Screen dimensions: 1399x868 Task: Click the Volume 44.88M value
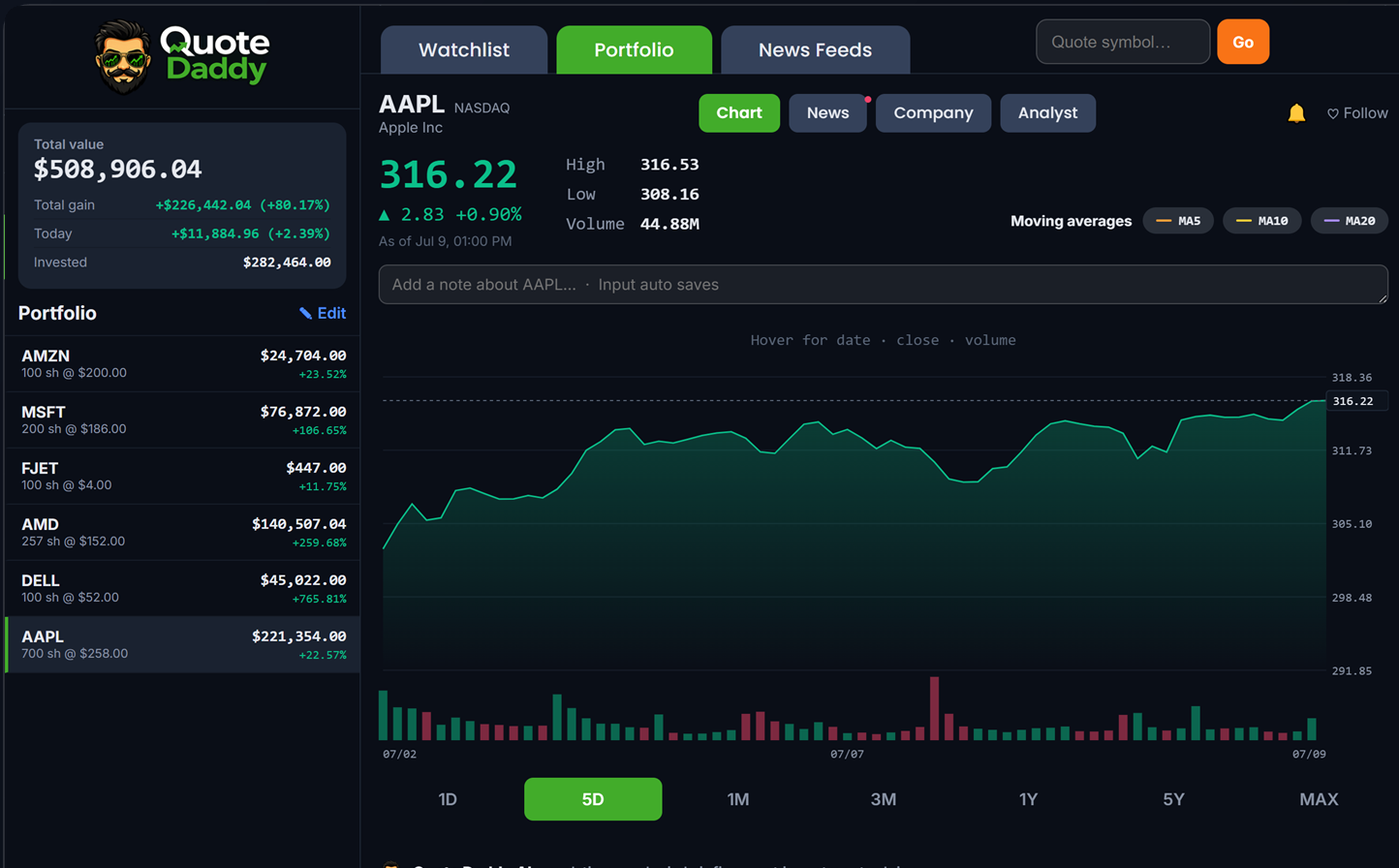(669, 225)
